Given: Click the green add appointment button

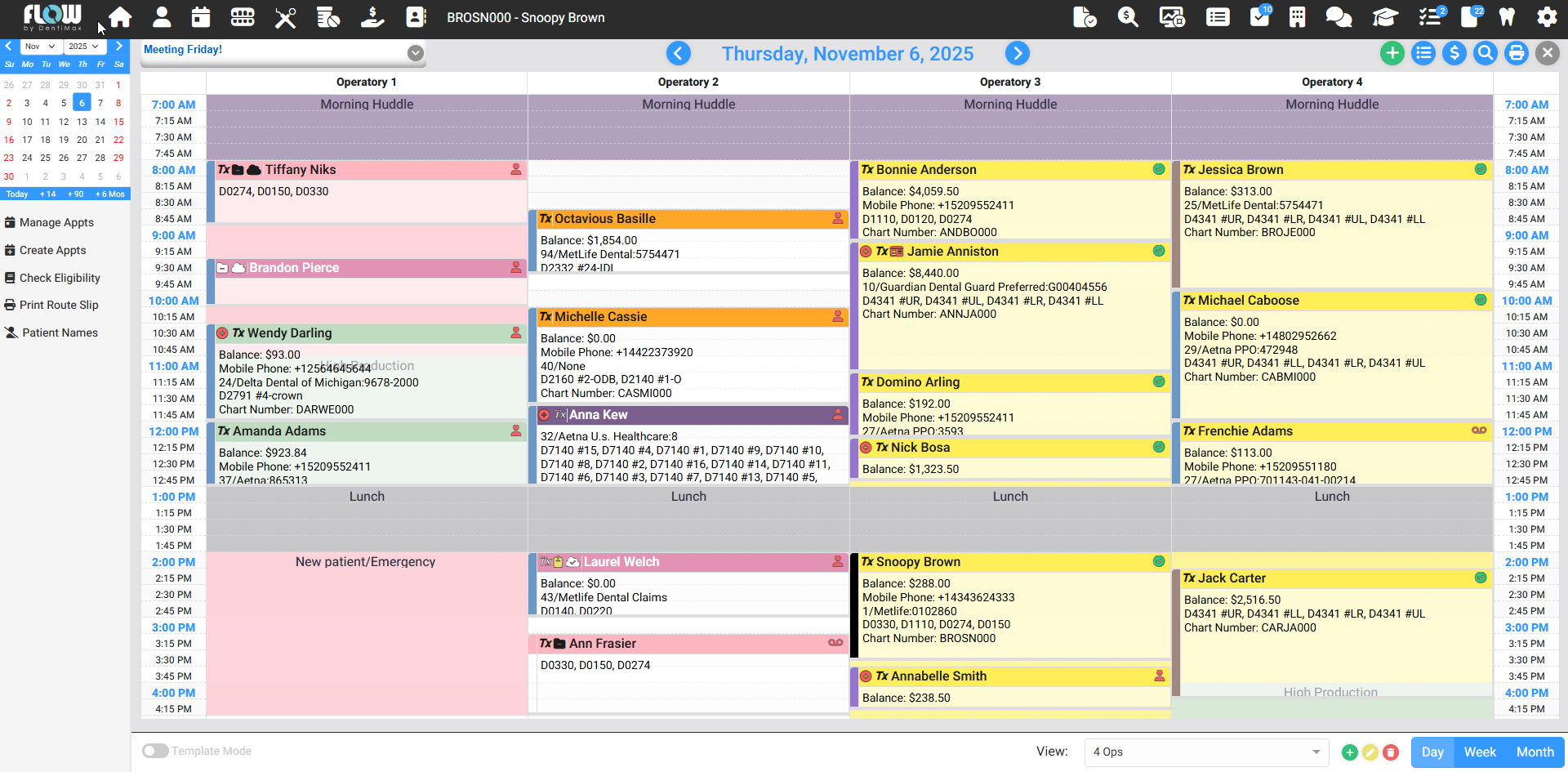Looking at the screenshot, I should point(1392,53).
